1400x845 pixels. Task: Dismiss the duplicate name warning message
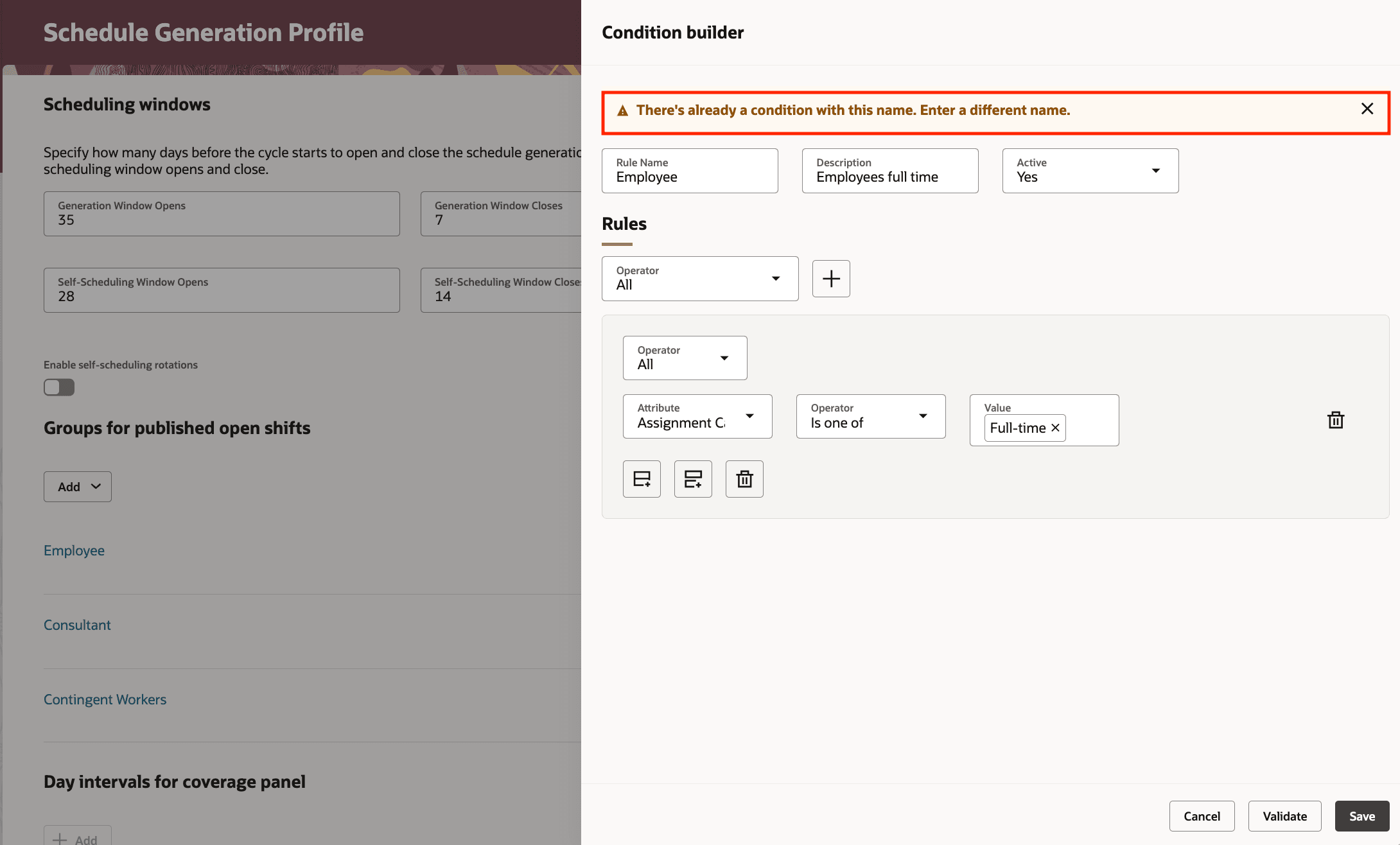pos(1366,109)
